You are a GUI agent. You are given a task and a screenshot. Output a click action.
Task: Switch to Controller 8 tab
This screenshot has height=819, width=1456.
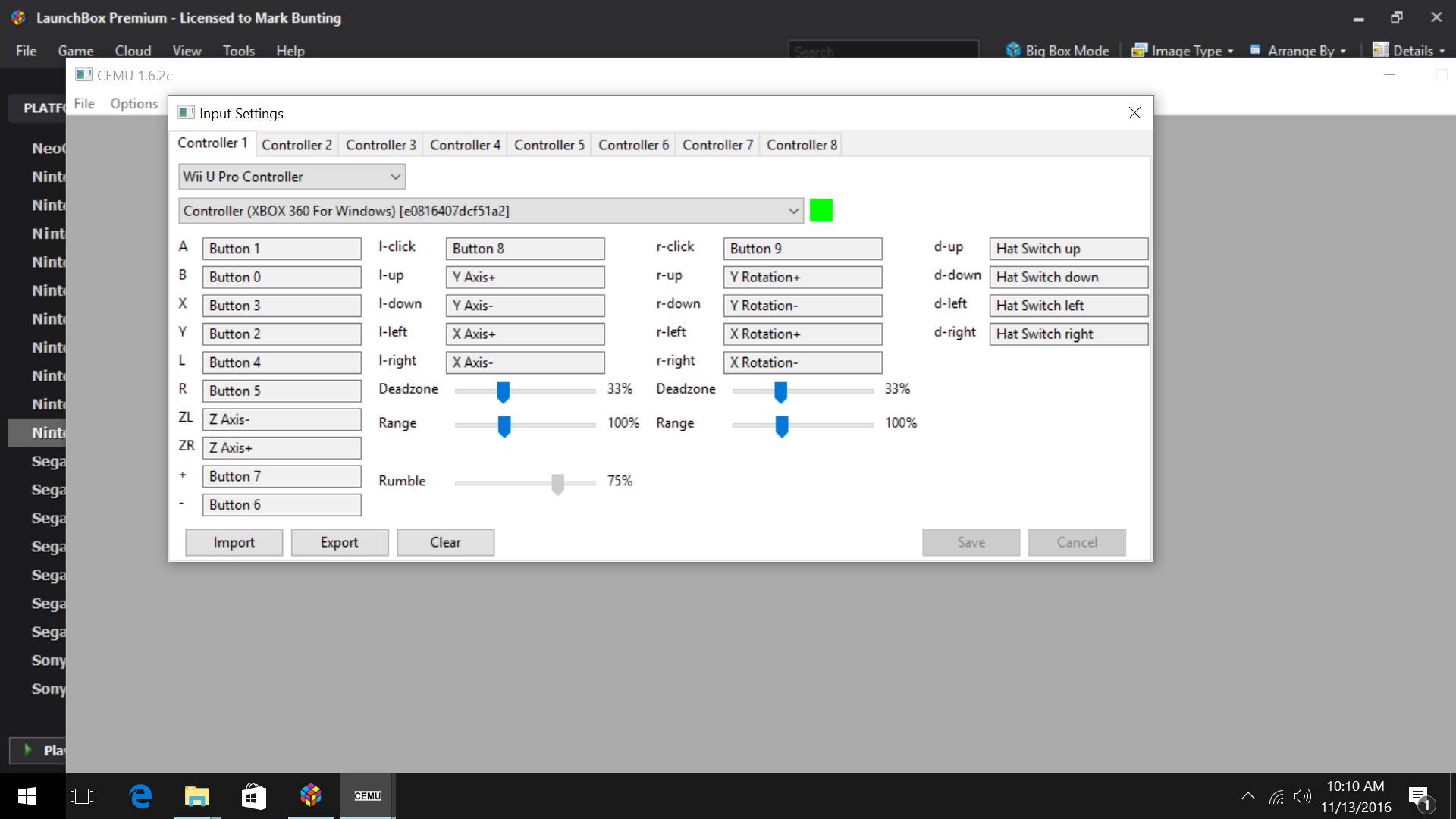pos(802,145)
